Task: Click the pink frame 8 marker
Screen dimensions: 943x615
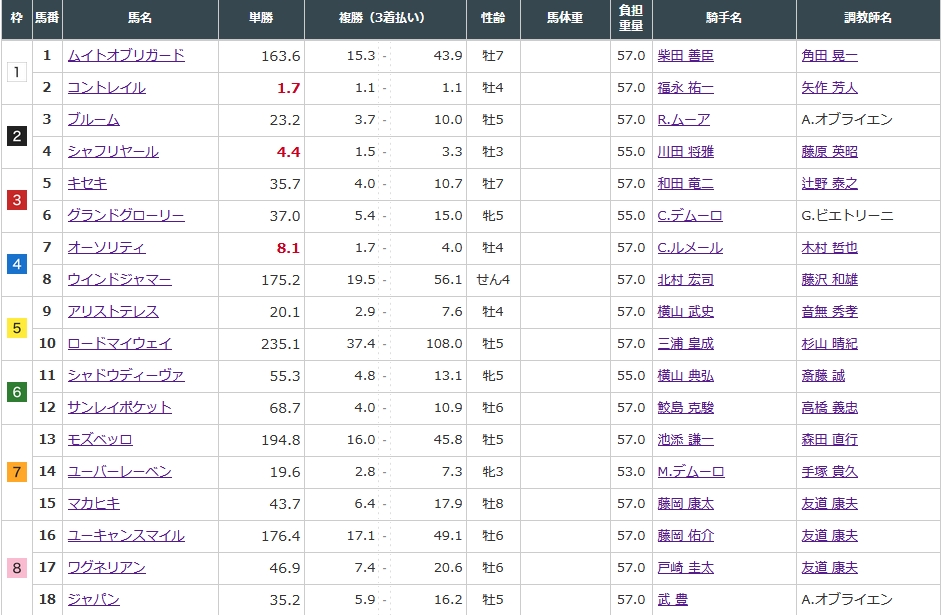Action: pos(16,568)
